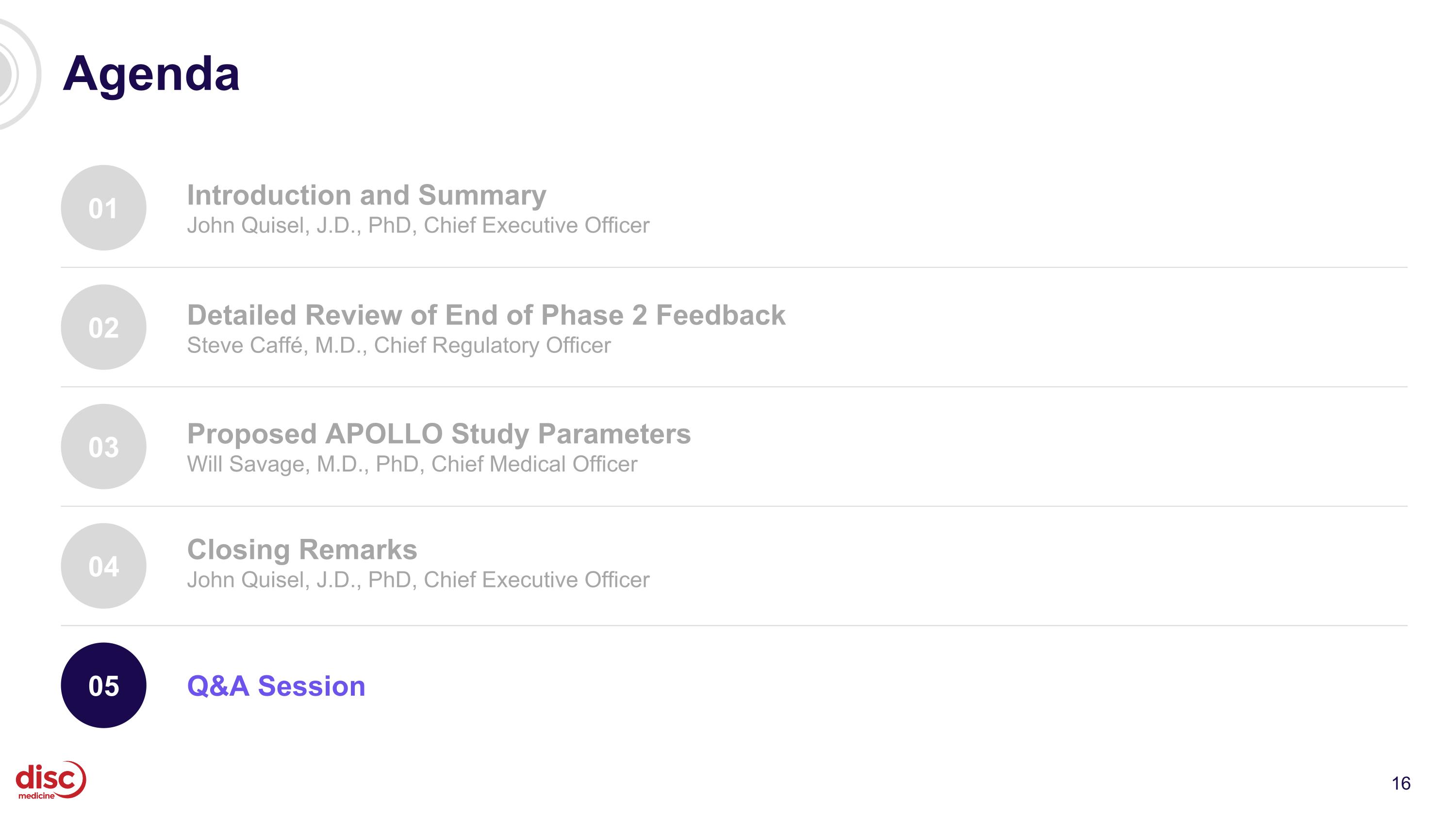Open Introduction and Summary heading
Viewport: 1456px width, 819px height.
[367, 195]
